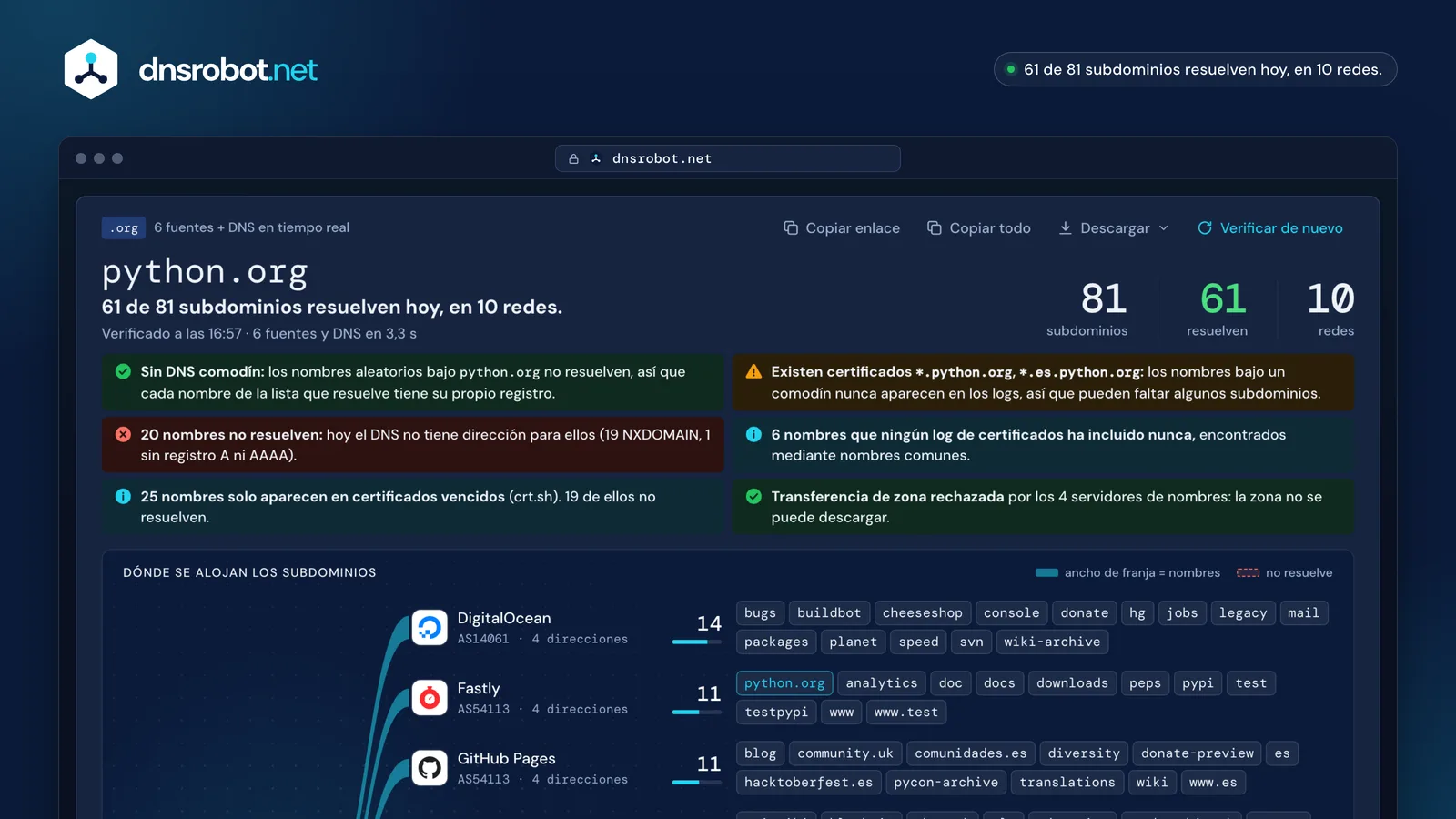Click the 81 subdominios statistic

pyautogui.click(x=1088, y=308)
